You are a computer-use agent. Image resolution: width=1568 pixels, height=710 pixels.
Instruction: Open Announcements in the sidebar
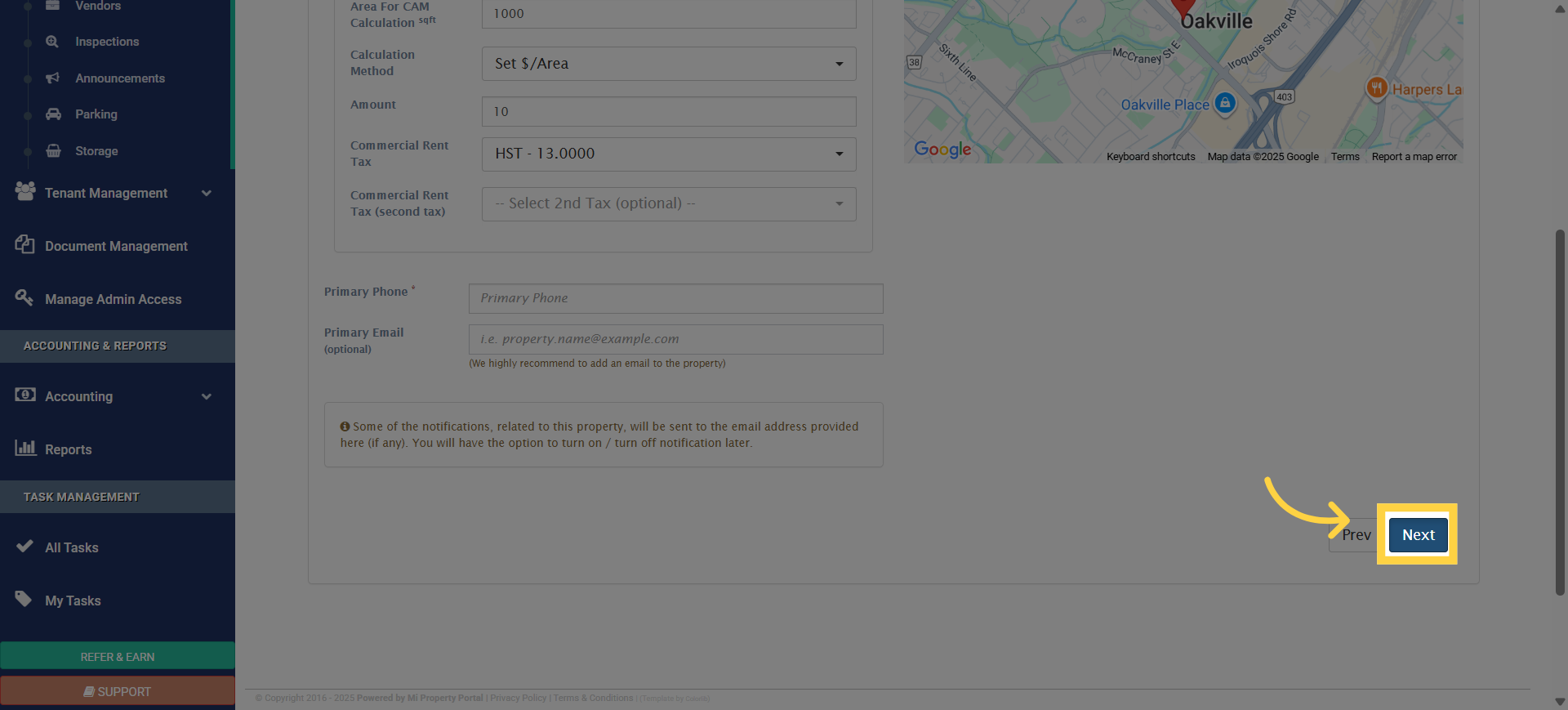click(120, 78)
